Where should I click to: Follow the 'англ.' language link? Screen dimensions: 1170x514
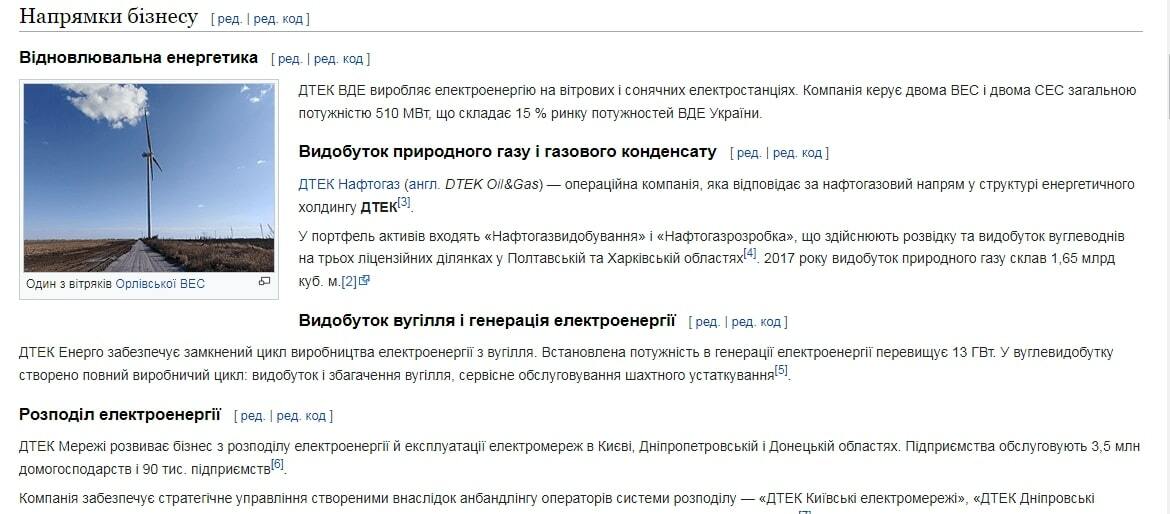425,184
